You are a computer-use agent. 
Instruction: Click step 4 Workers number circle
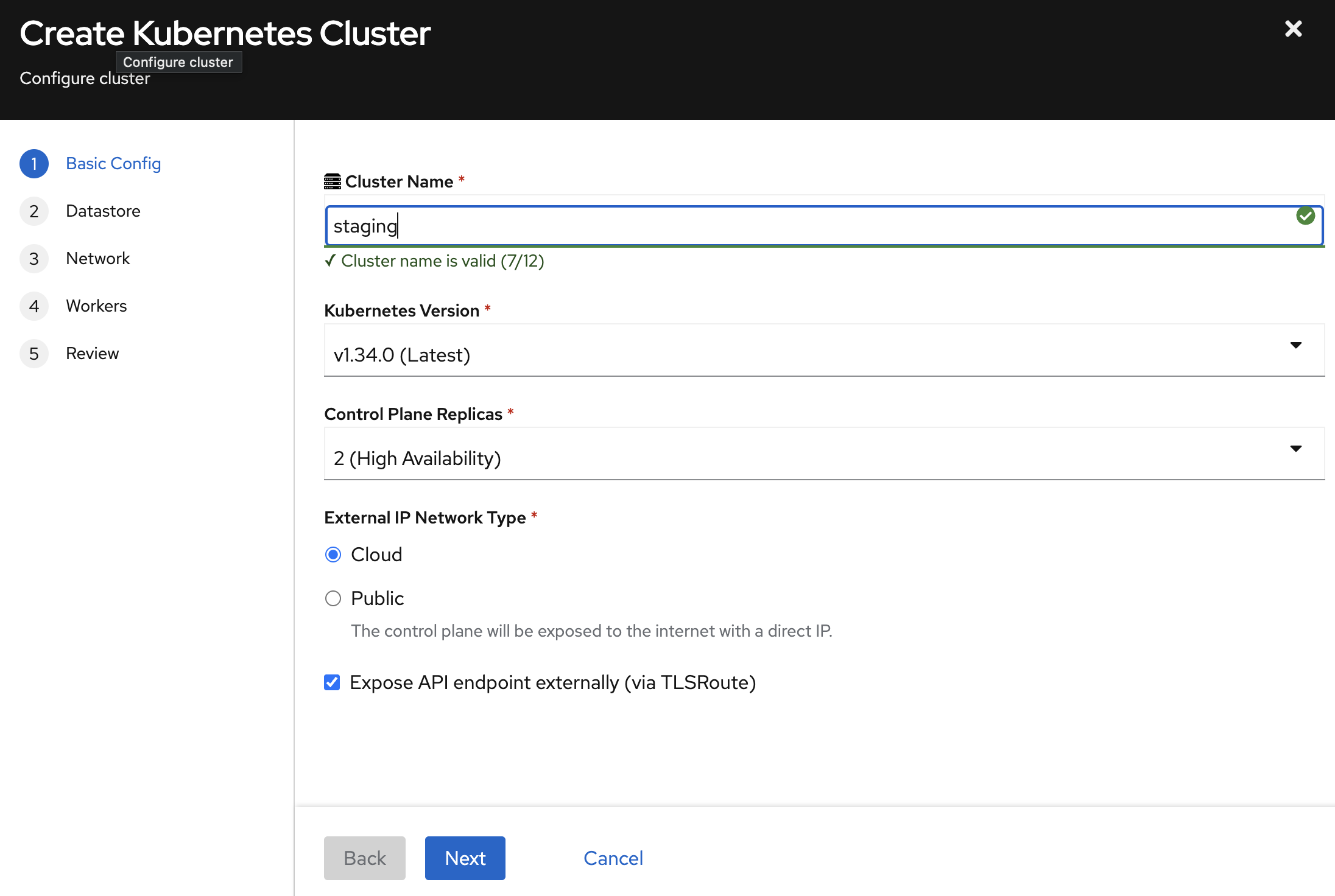[34, 306]
